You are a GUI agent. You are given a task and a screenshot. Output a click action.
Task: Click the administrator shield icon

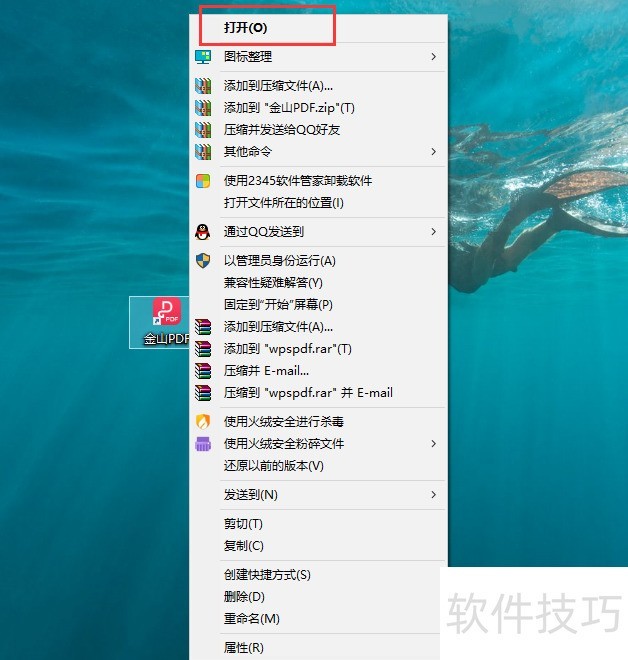203,261
